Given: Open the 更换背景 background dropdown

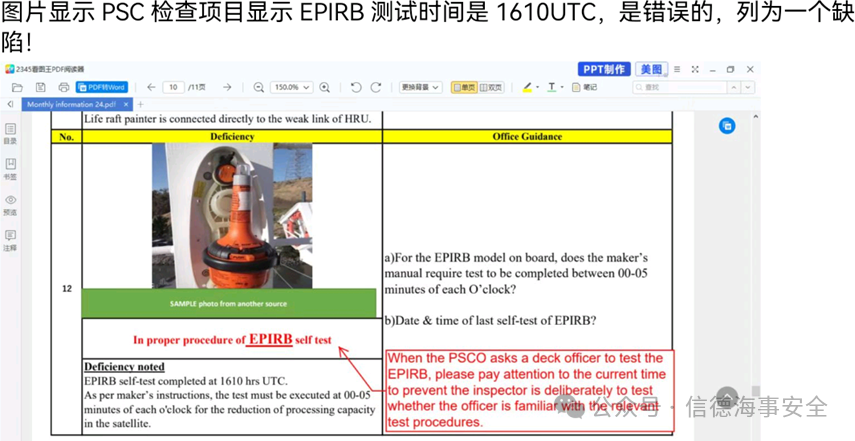Looking at the screenshot, I should coord(420,87).
